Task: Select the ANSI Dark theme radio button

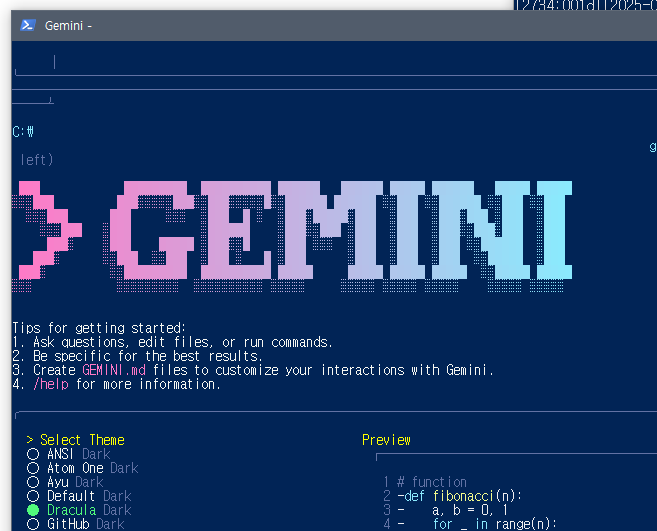Action: [33, 454]
